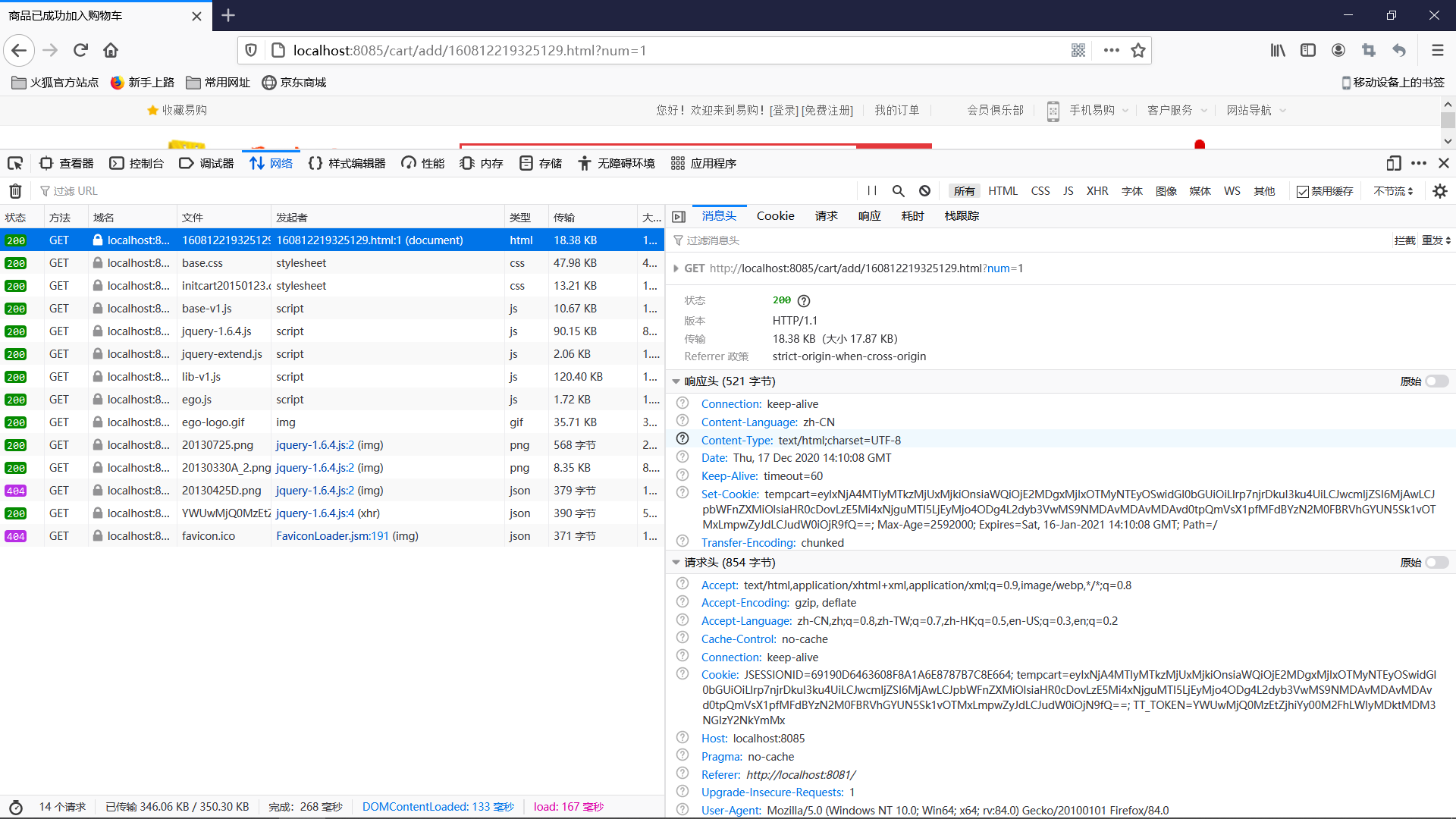Toggle raw view for response headers
The image size is (1456, 819).
pos(1437,381)
